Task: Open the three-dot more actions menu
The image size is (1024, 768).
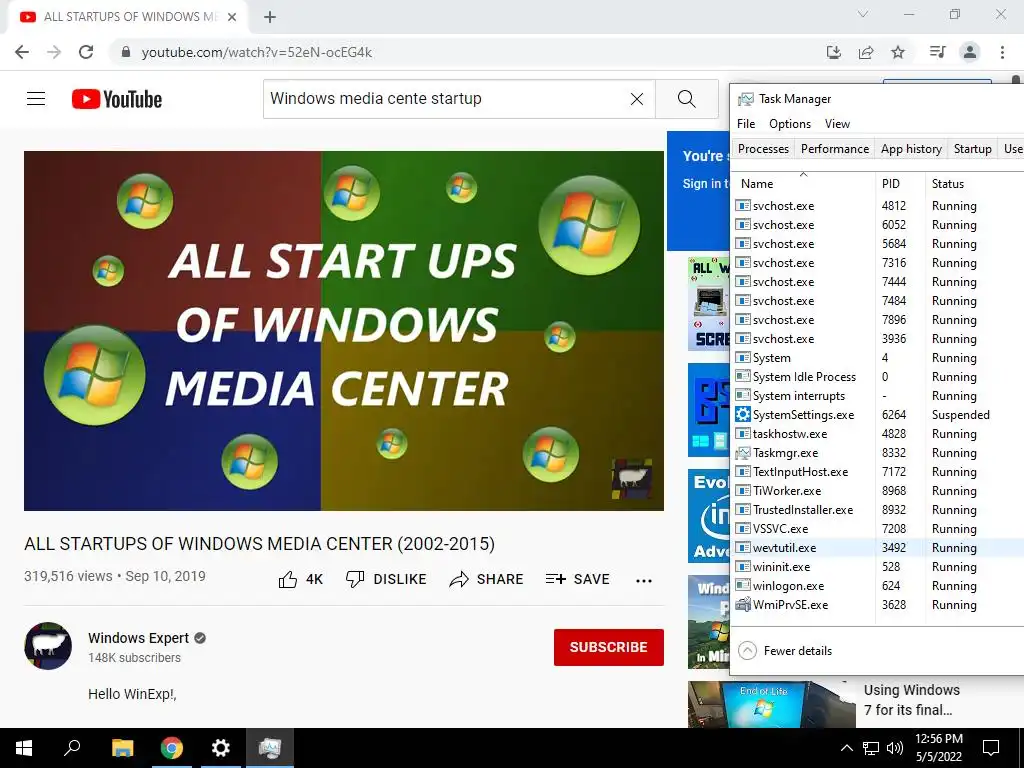Action: click(x=644, y=581)
